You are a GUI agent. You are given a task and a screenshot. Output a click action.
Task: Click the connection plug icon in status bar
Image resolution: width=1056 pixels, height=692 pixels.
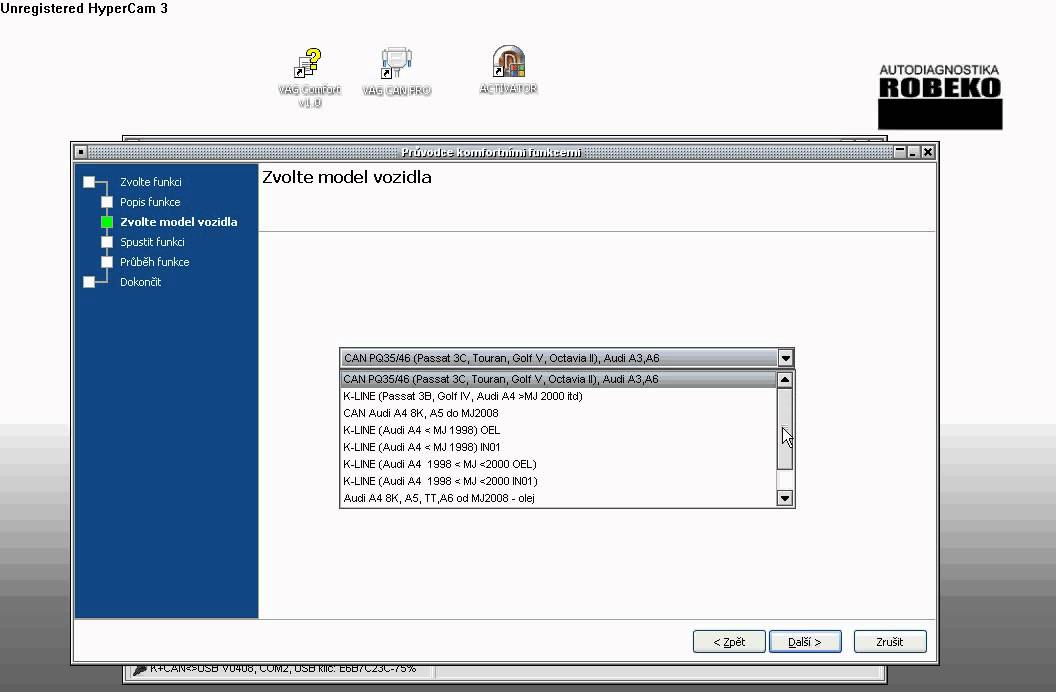[x=139, y=669]
